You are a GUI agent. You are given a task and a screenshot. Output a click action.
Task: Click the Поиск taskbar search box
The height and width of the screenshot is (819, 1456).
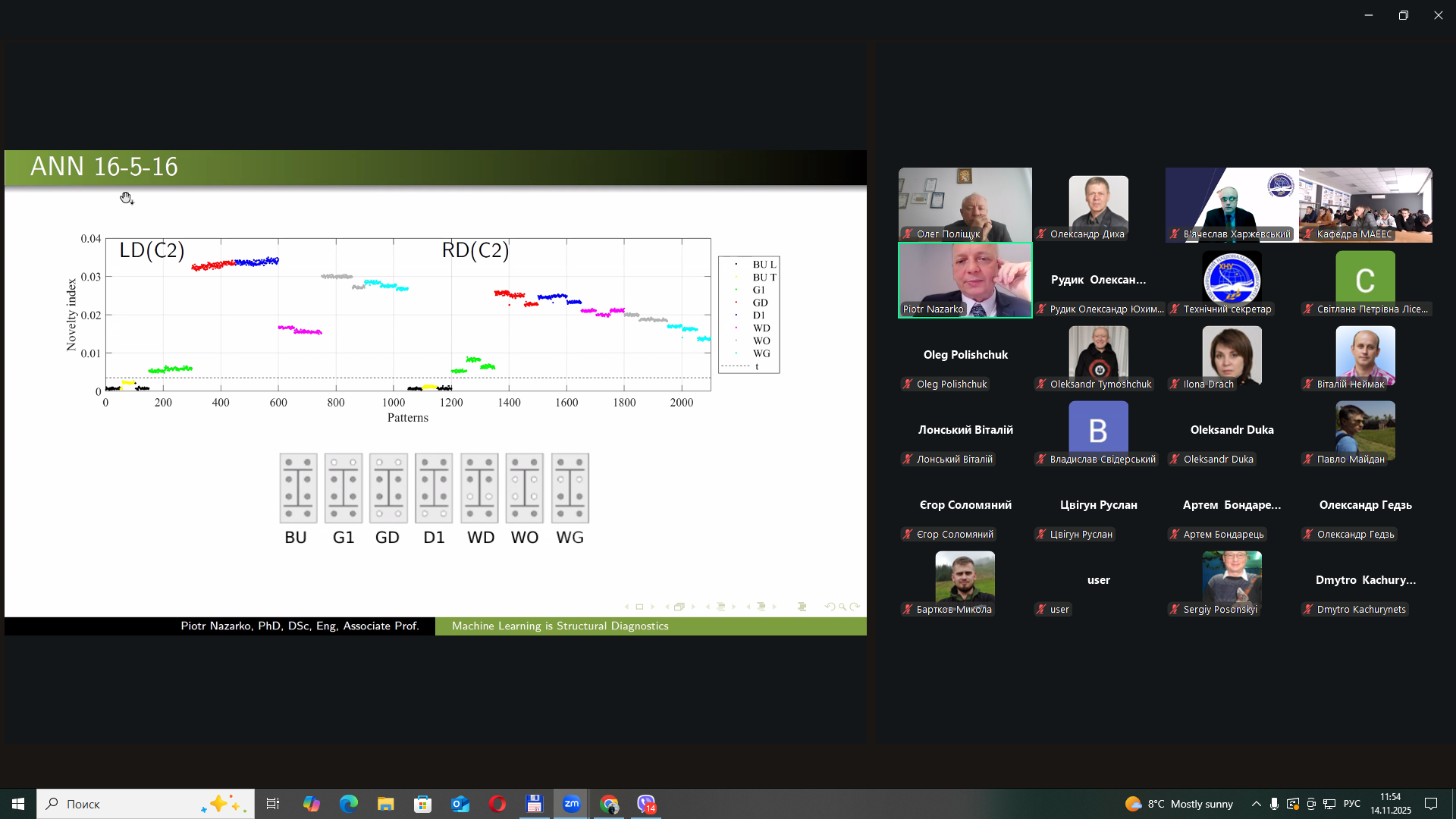144,804
